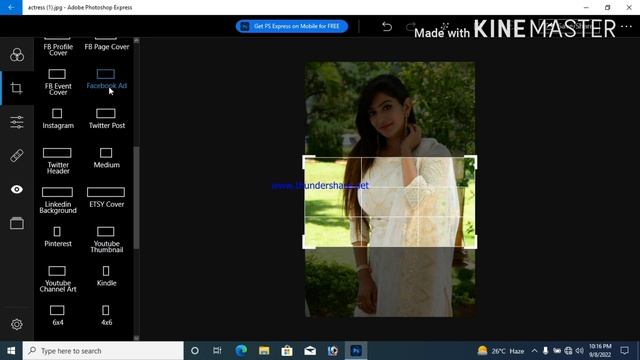Click the crop presets scrollbar thumb
Viewport: 640px width, 360px height.
coord(136,198)
